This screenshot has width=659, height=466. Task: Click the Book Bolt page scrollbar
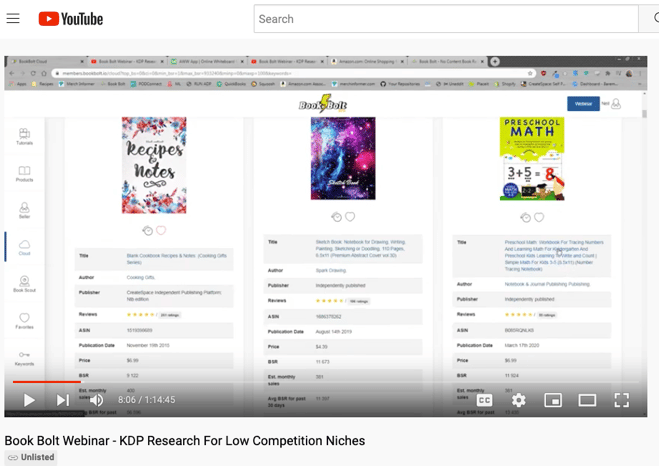tap(644, 113)
